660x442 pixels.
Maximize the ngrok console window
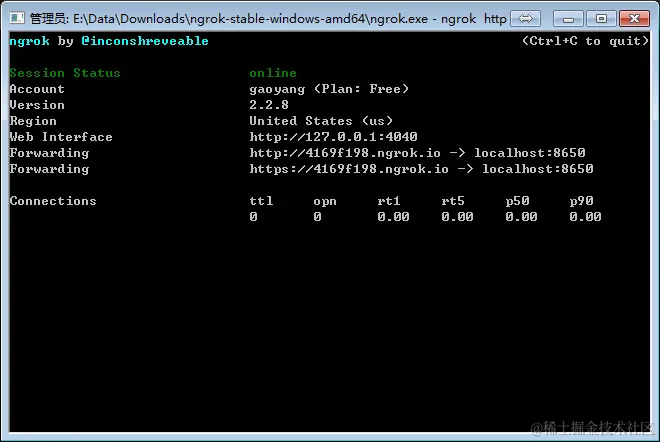coord(601,19)
